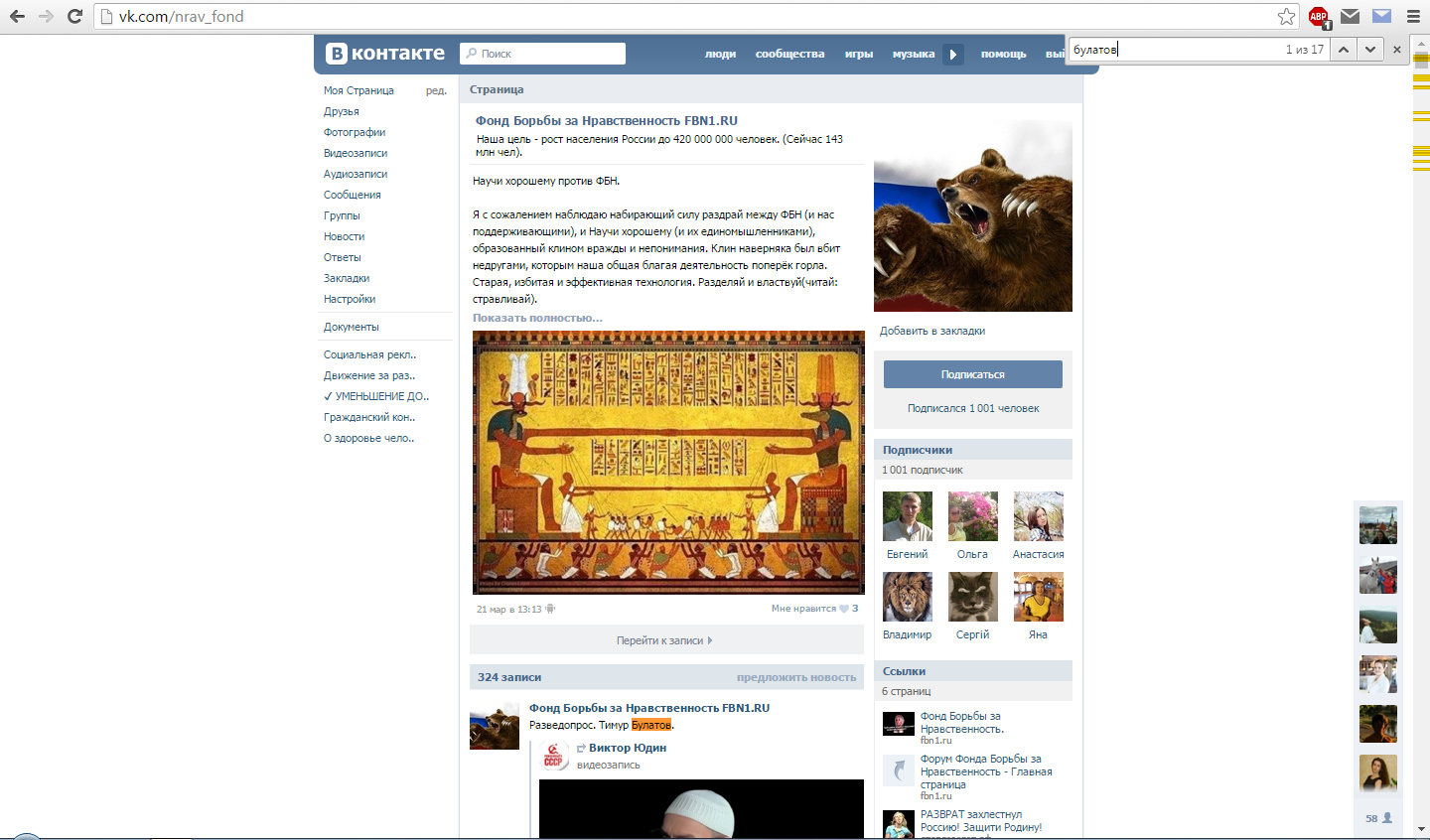Screen dimensions: 1430x840
Task: Open the 'музыка' header menu
Action: (914, 54)
